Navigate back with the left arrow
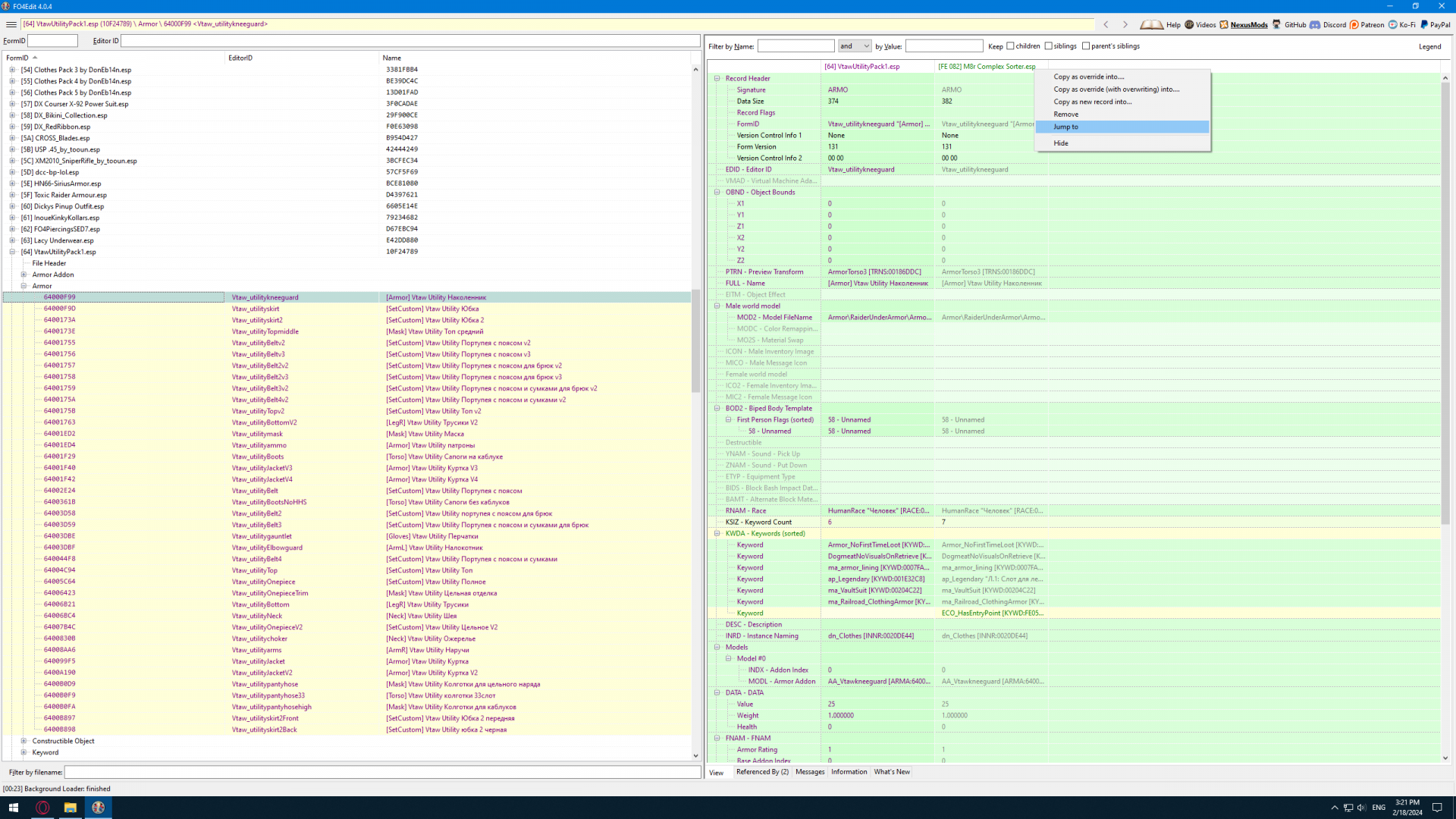The height and width of the screenshot is (819, 1456). point(1106,24)
